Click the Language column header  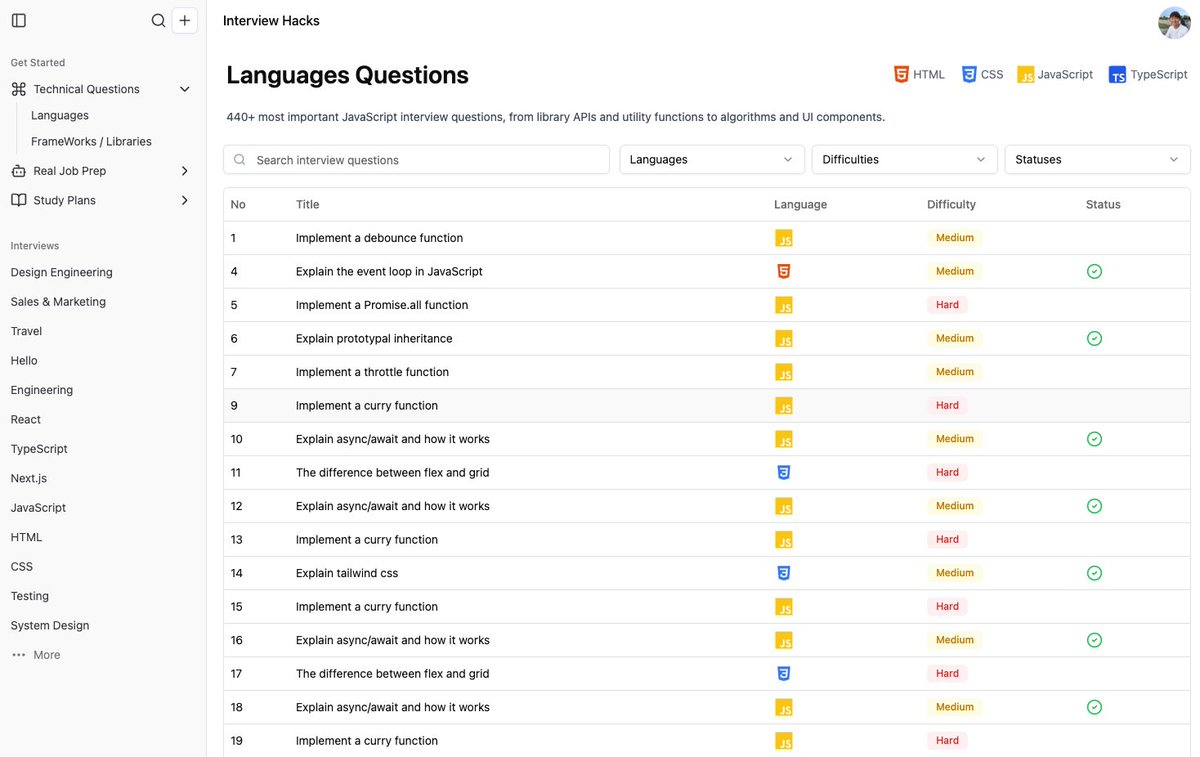(800, 204)
